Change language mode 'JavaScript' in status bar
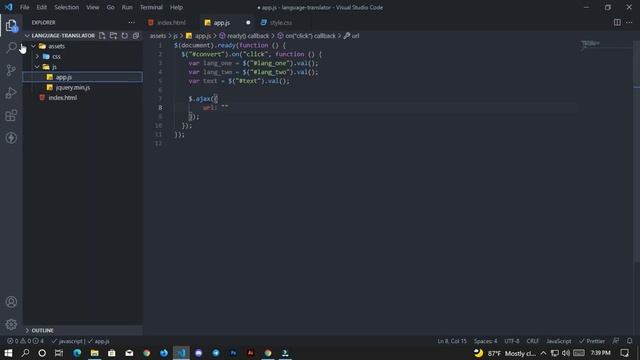 pyautogui.click(x=559, y=341)
